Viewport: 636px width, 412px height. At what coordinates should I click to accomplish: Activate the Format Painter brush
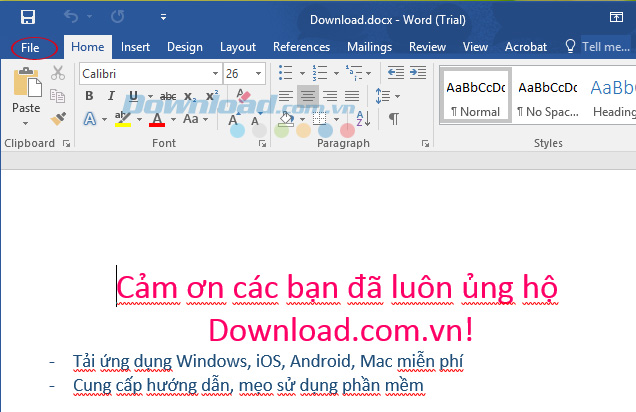point(58,119)
